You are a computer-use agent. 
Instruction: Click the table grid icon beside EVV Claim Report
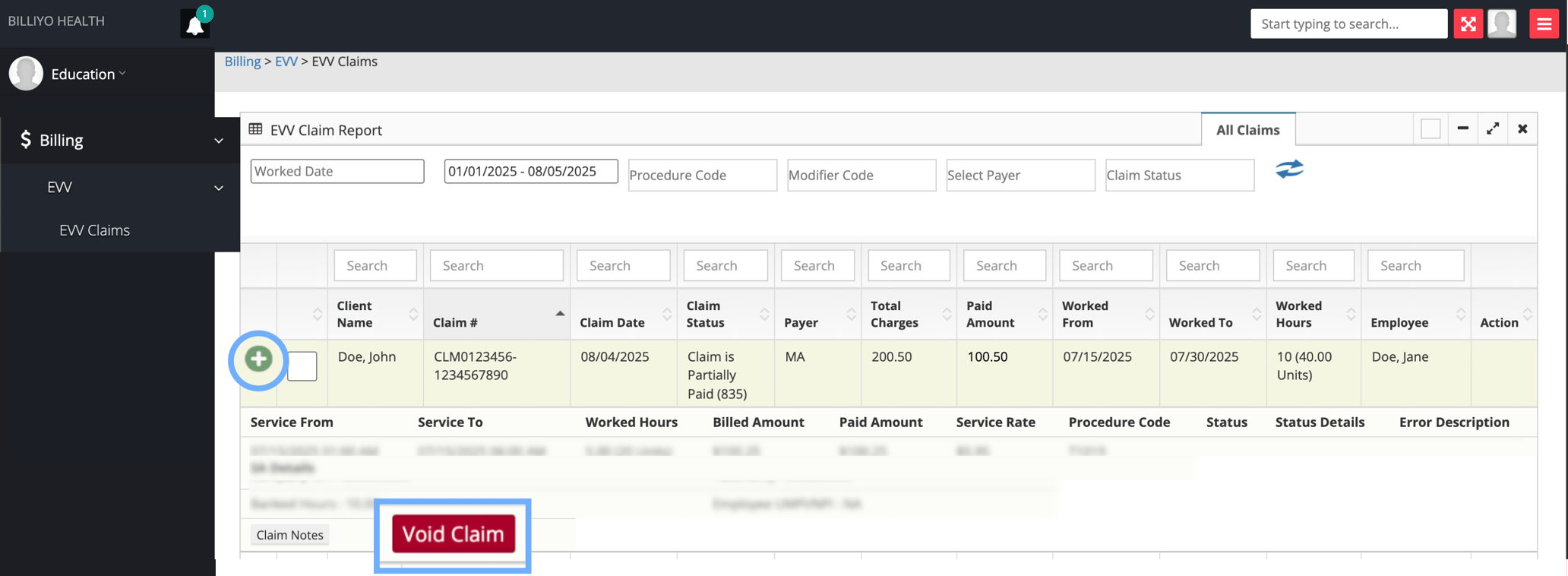[x=256, y=129]
